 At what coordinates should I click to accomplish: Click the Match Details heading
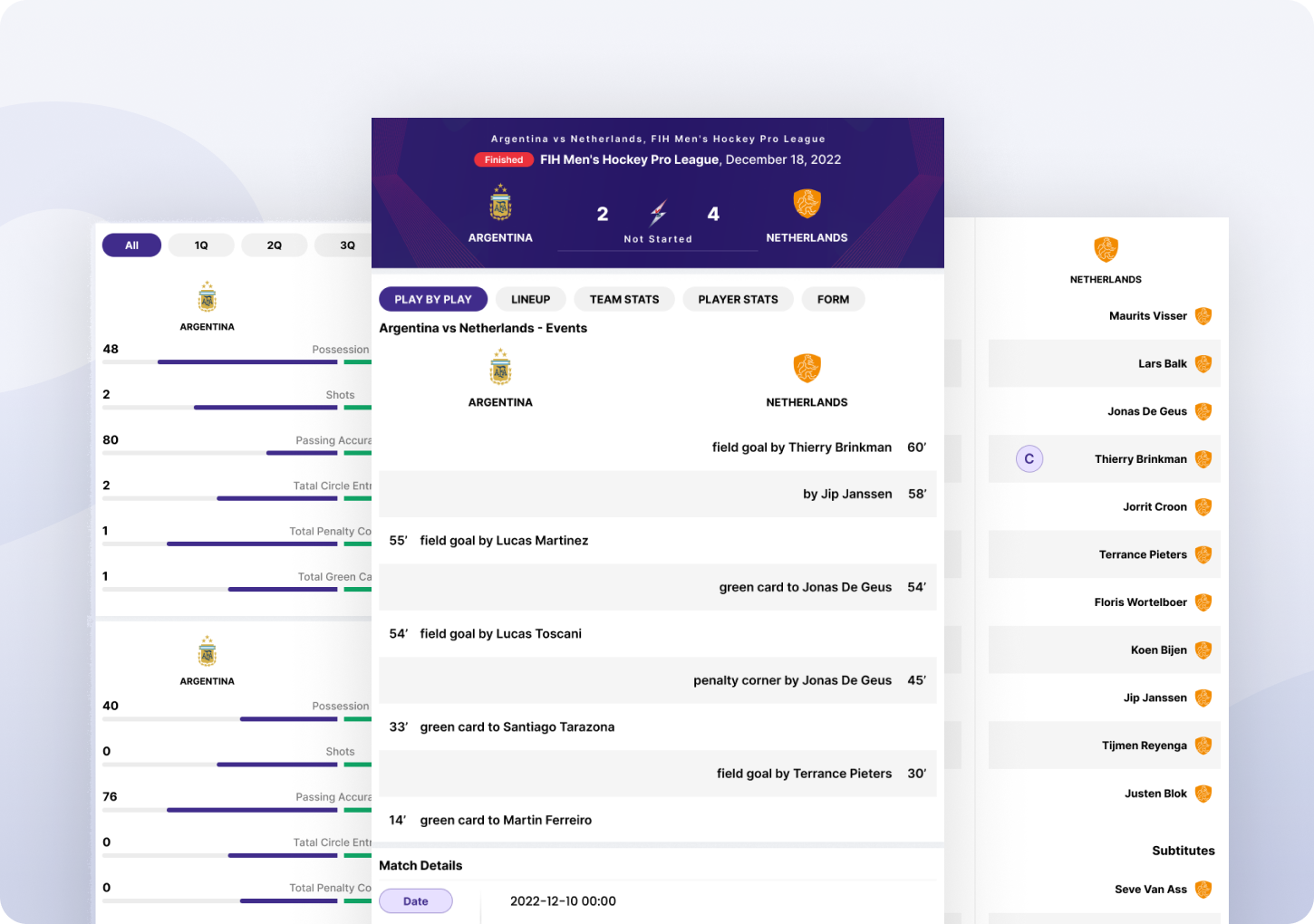[x=420, y=865]
